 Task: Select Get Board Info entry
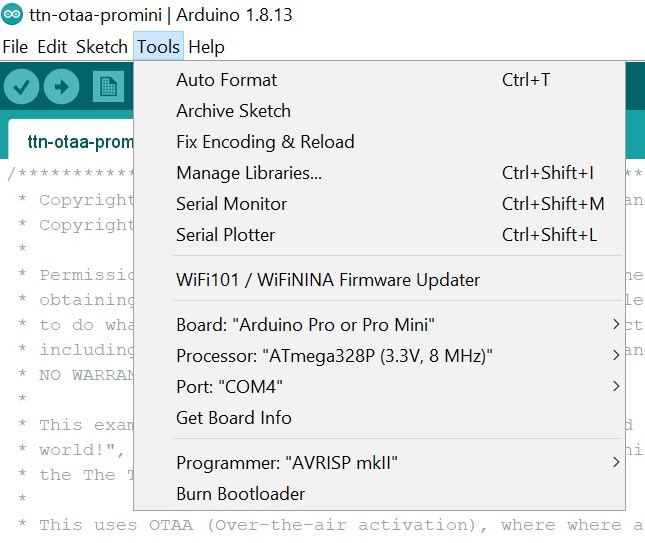(379, 418)
